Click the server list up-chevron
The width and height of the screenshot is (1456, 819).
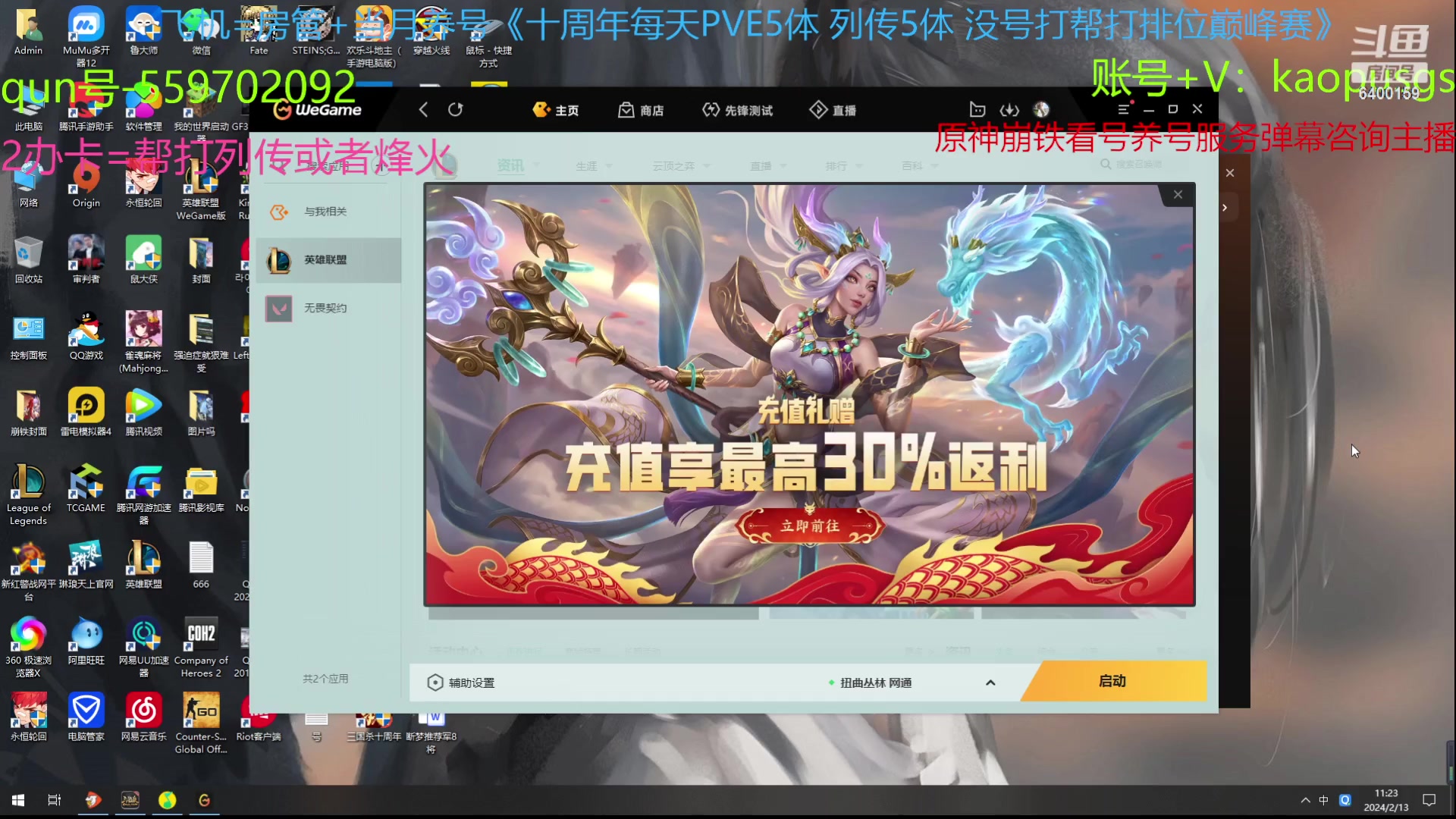pyautogui.click(x=990, y=682)
